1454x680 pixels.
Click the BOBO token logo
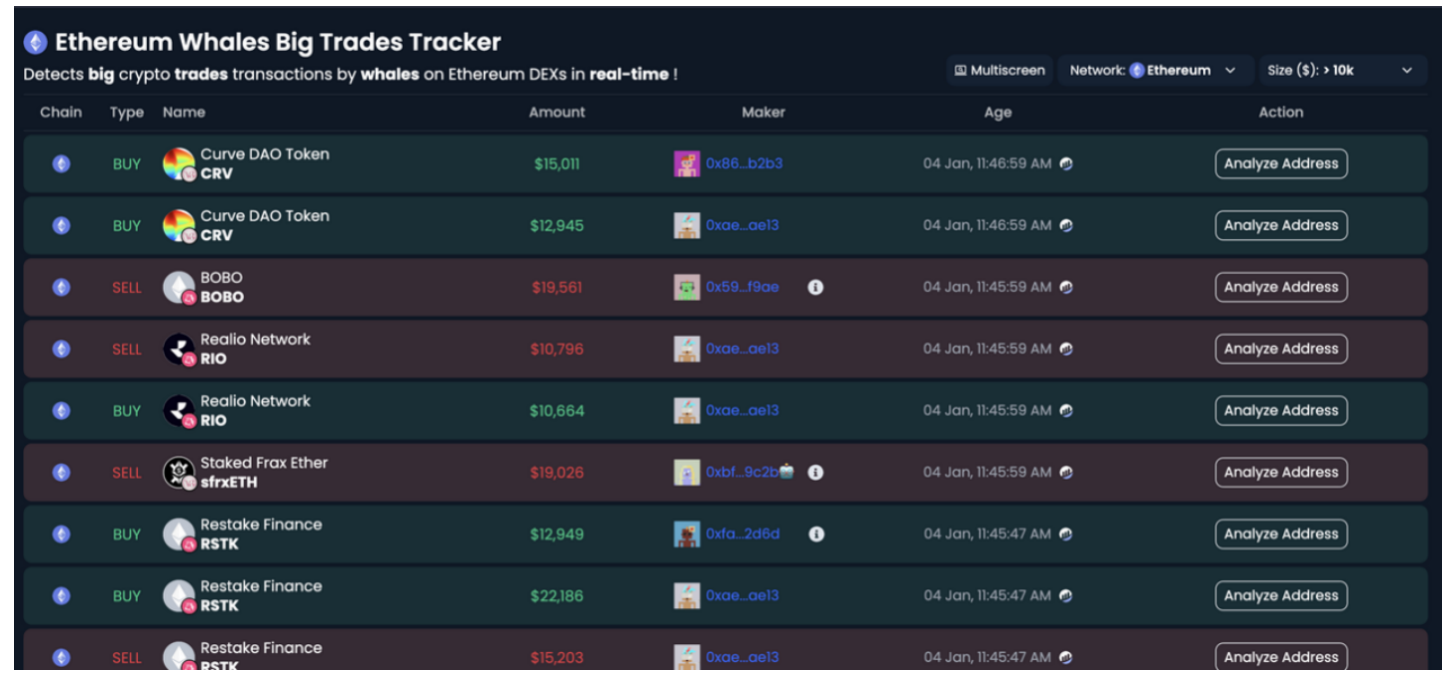pyautogui.click(x=179, y=288)
